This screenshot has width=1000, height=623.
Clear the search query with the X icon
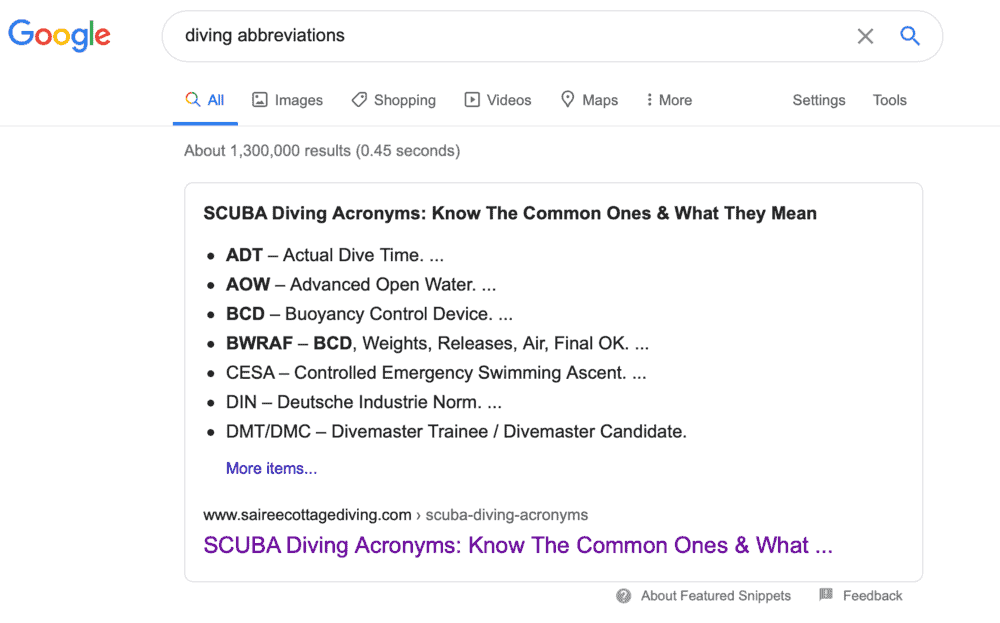[865, 36]
